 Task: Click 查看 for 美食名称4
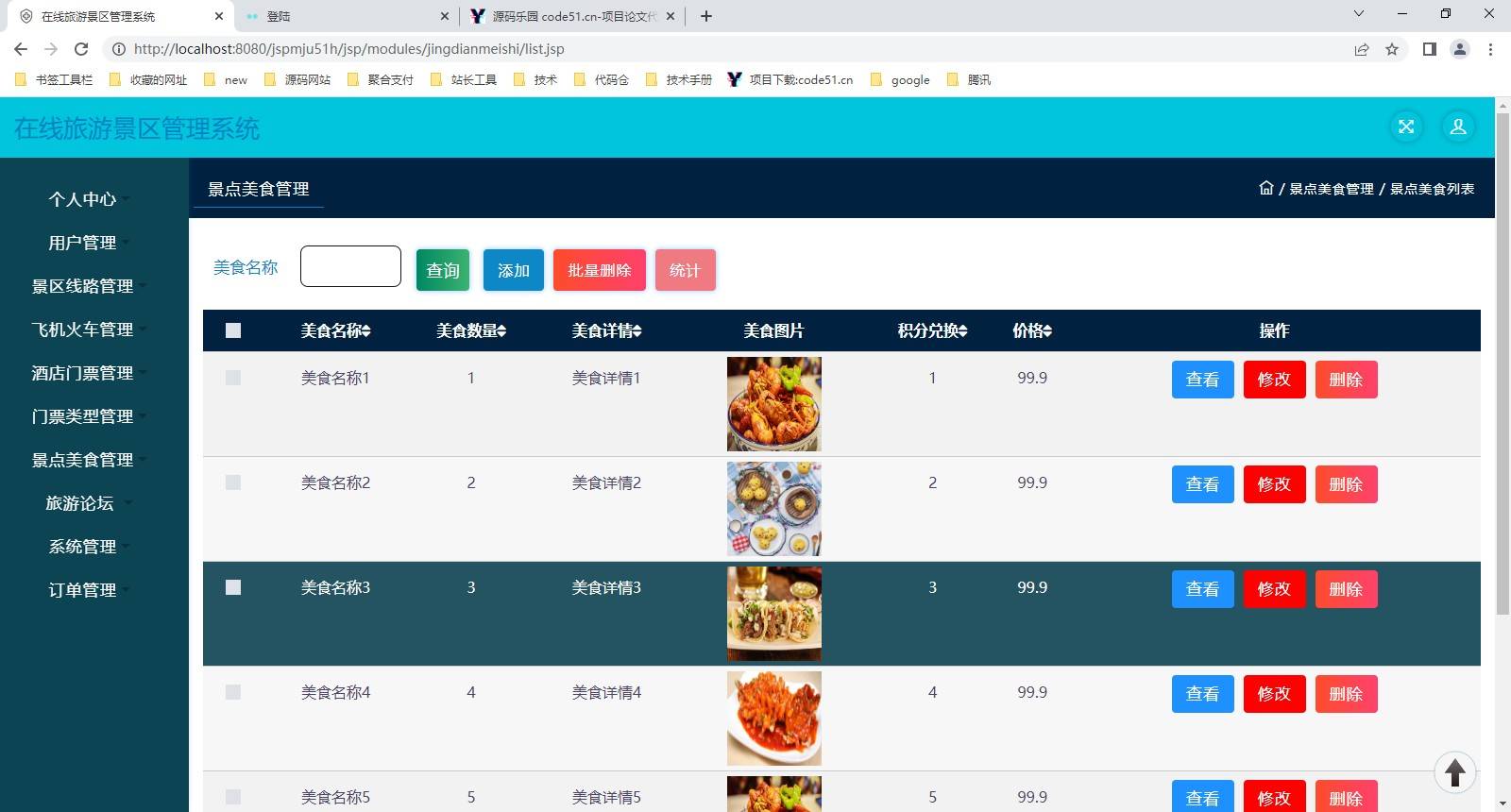pyautogui.click(x=1203, y=694)
